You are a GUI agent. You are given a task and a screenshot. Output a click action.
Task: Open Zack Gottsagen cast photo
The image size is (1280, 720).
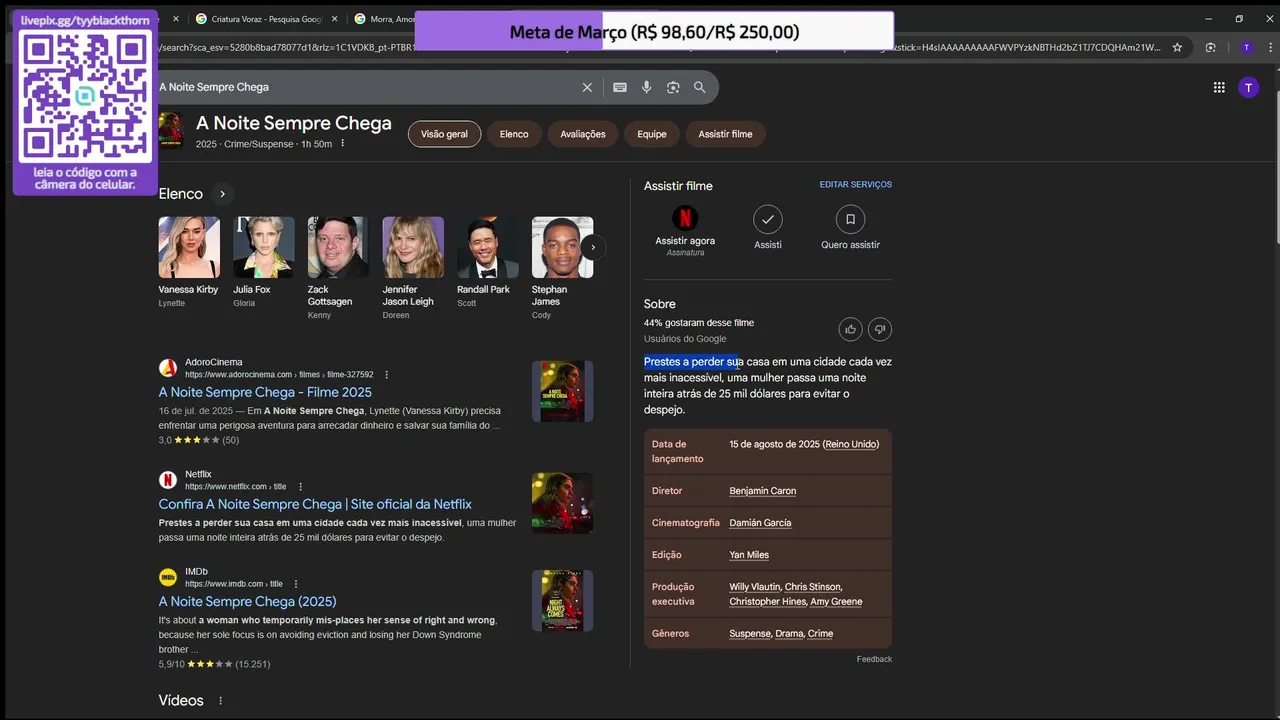point(338,247)
